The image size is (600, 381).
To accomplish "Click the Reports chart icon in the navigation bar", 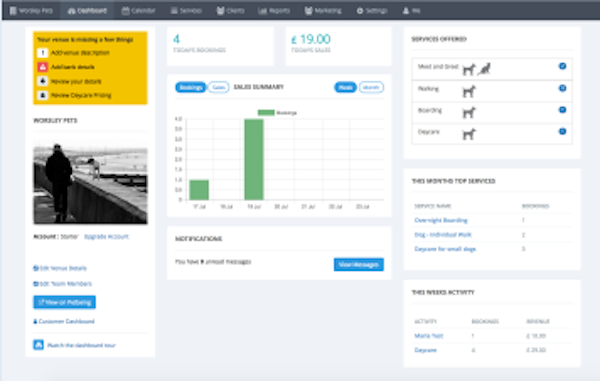I will (262, 11).
